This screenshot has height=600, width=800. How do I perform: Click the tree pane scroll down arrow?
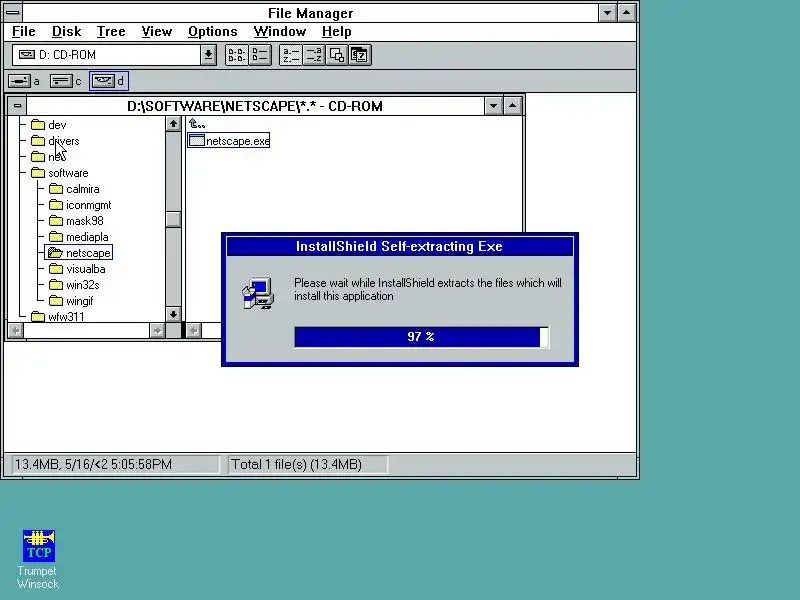(x=173, y=314)
